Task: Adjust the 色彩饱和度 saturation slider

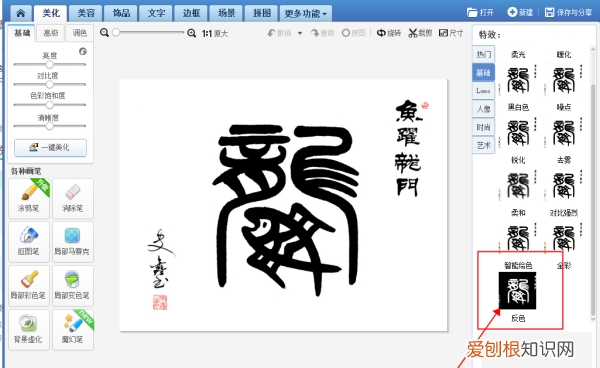Action: pos(50,105)
